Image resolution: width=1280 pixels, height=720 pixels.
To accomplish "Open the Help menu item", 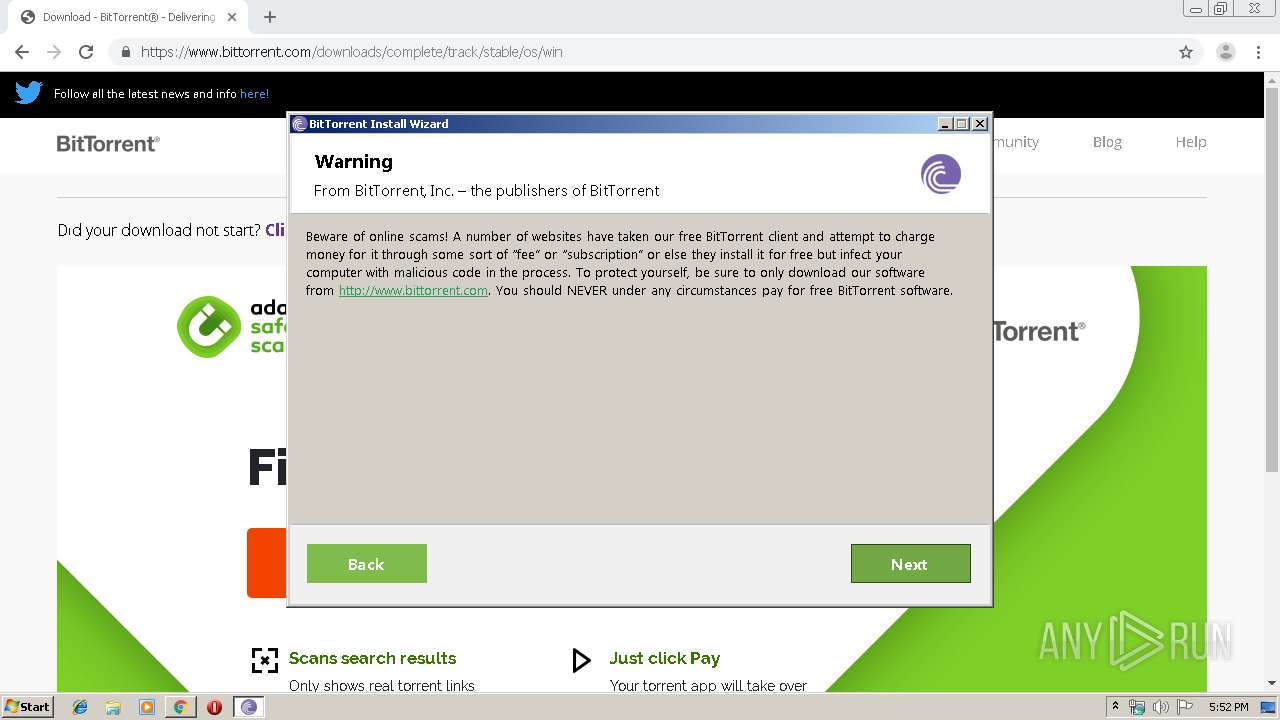I will [1190, 142].
